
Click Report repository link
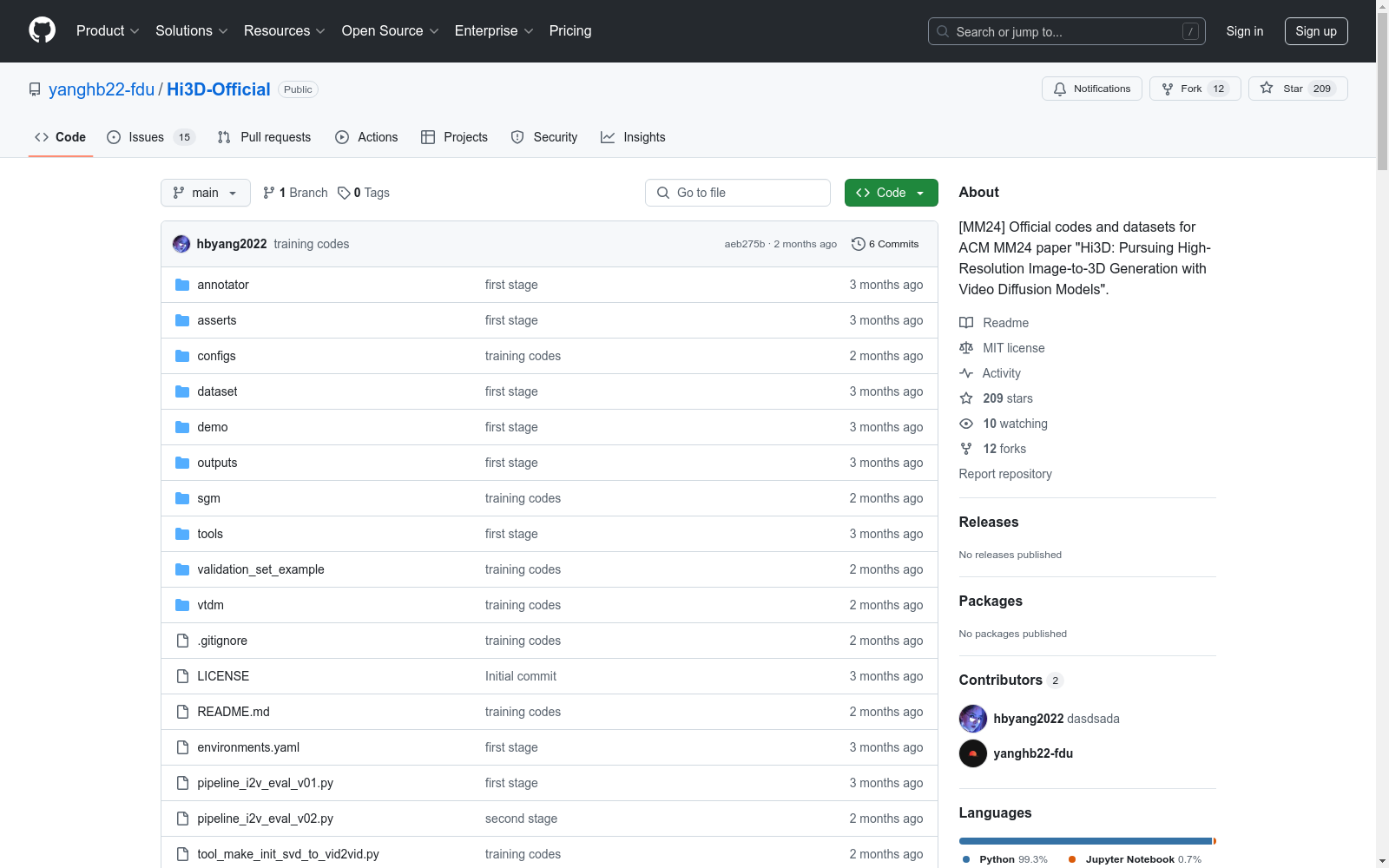[1005, 474]
